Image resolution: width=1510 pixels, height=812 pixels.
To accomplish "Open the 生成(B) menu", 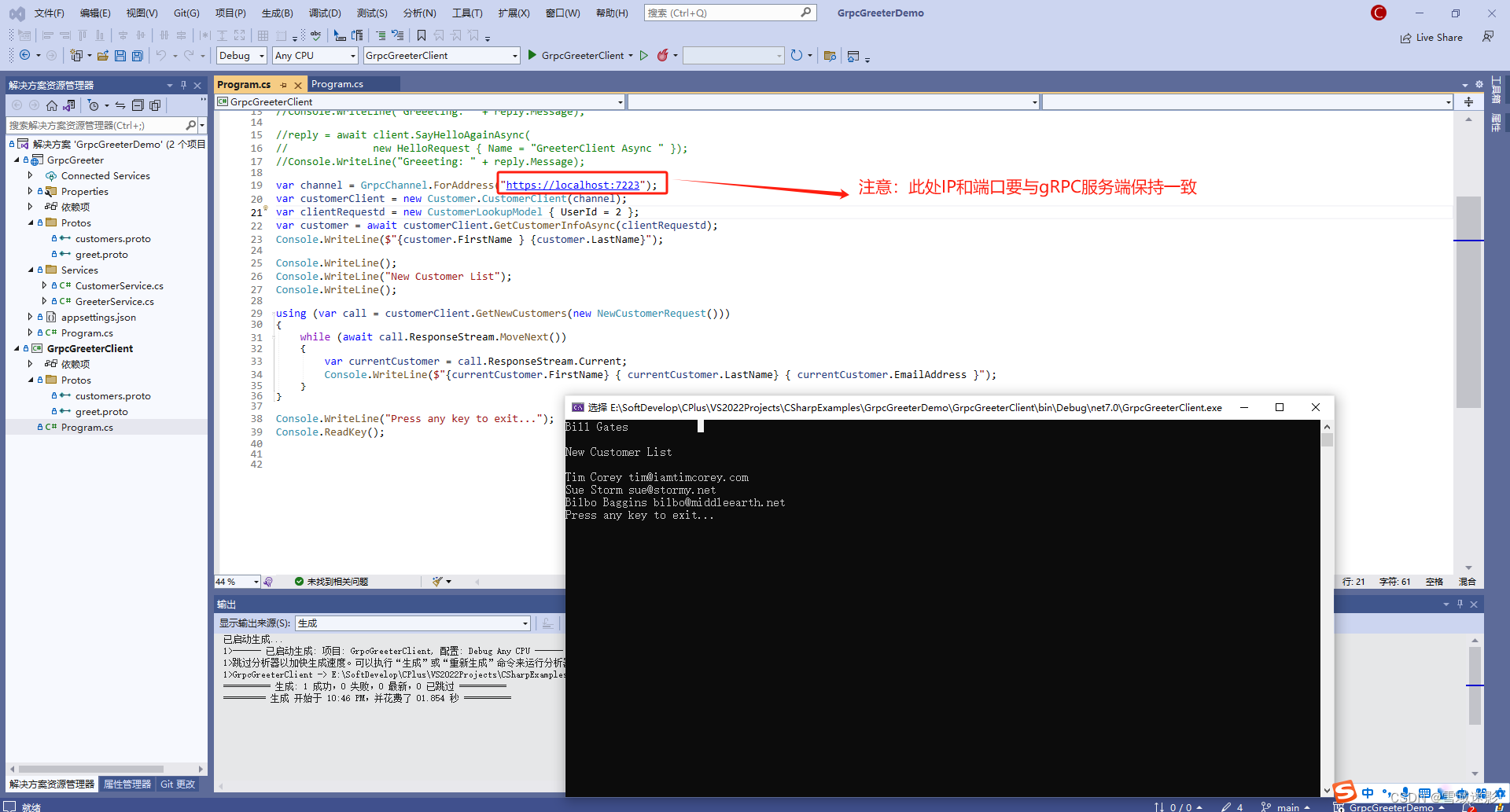I will 277,13.
